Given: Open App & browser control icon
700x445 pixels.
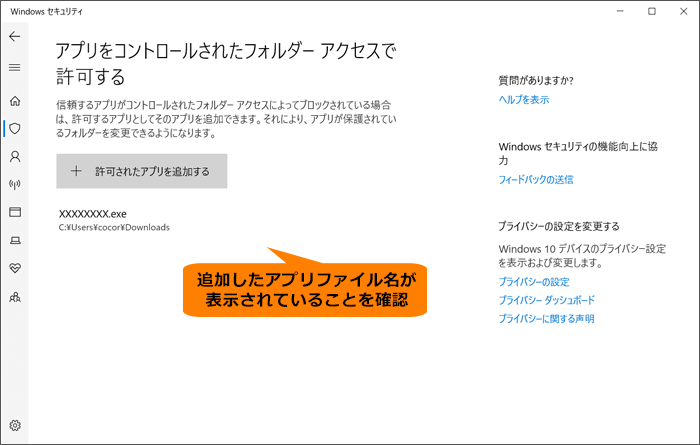Looking at the screenshot, I should (15, 212).
